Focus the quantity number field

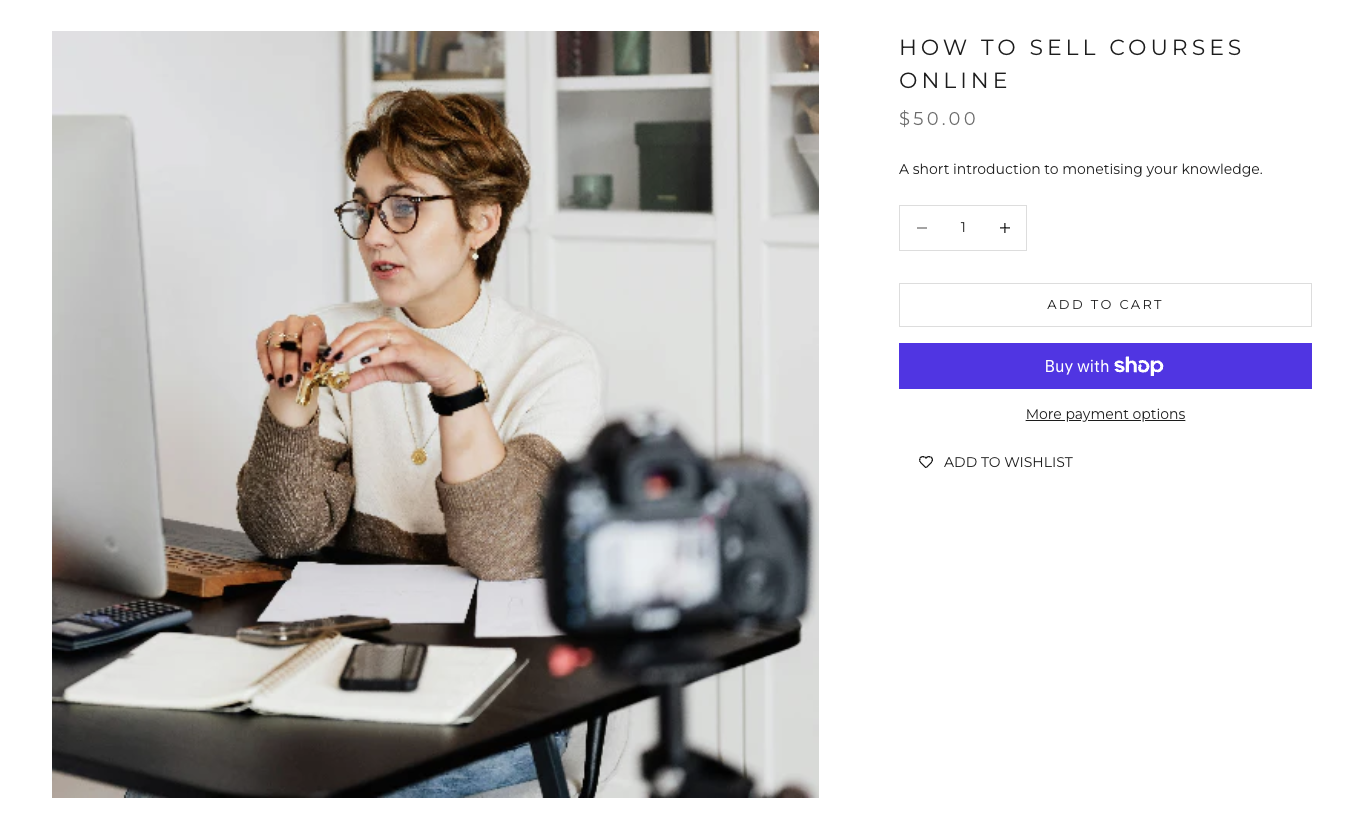coord(963,228)
